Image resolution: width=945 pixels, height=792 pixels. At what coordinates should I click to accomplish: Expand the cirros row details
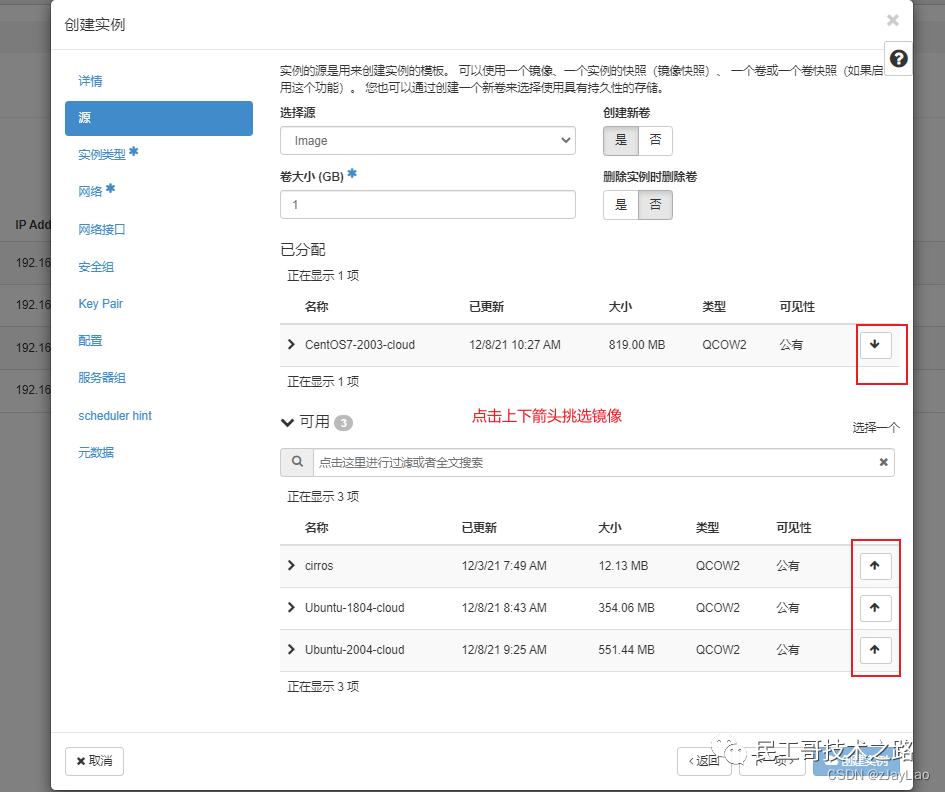[x=291, y=565]
